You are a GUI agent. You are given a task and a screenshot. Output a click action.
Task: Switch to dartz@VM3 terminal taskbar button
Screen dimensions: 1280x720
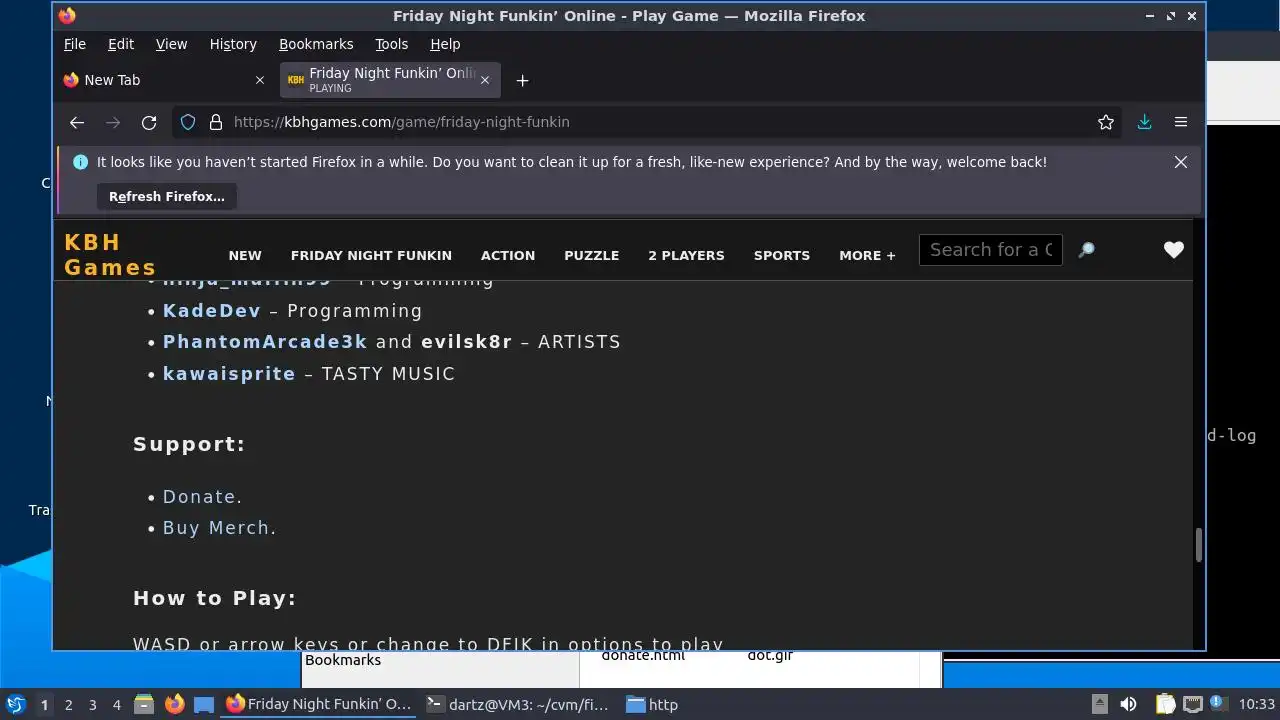(517, 704)
